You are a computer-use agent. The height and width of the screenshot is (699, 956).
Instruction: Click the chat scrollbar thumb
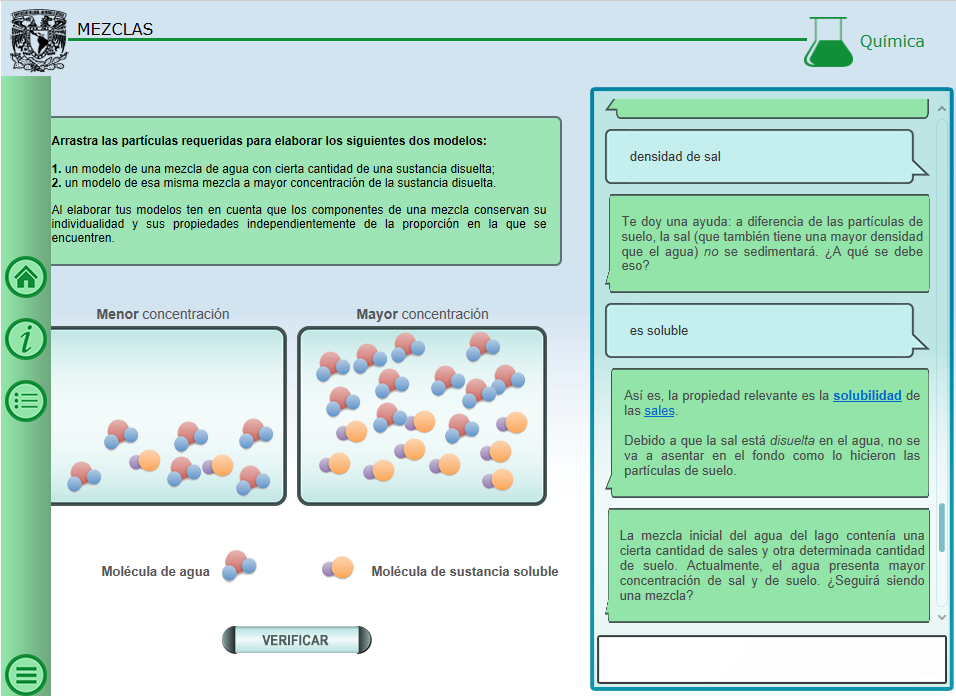pos(942,528)
